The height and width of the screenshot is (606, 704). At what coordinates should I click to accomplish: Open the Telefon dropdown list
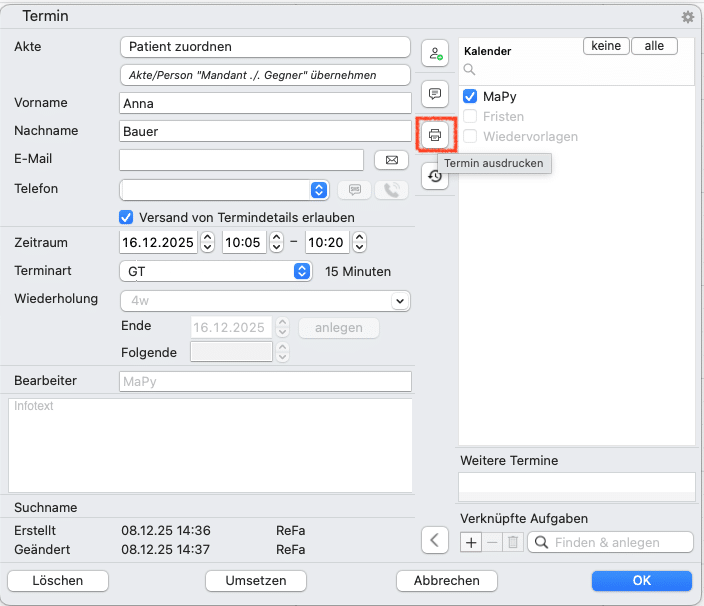[x=319, y=189]
